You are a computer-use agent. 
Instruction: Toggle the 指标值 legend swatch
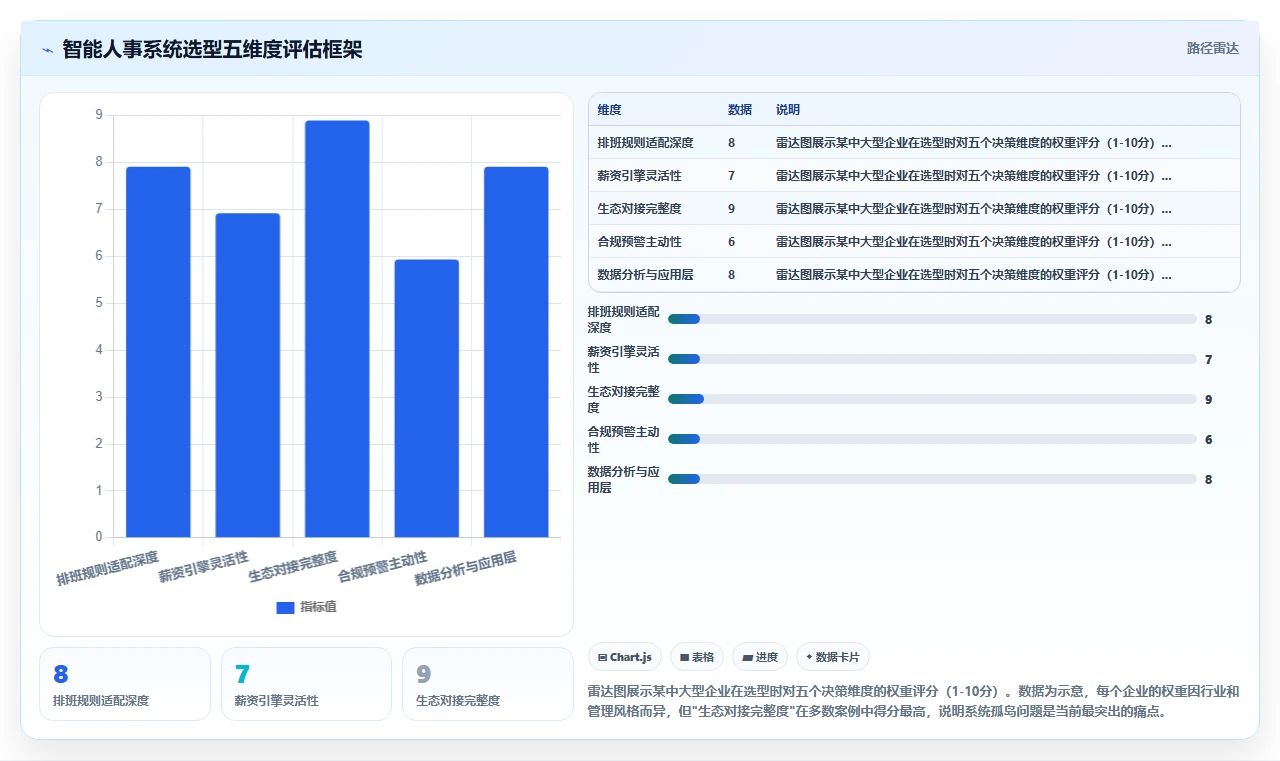285,607
